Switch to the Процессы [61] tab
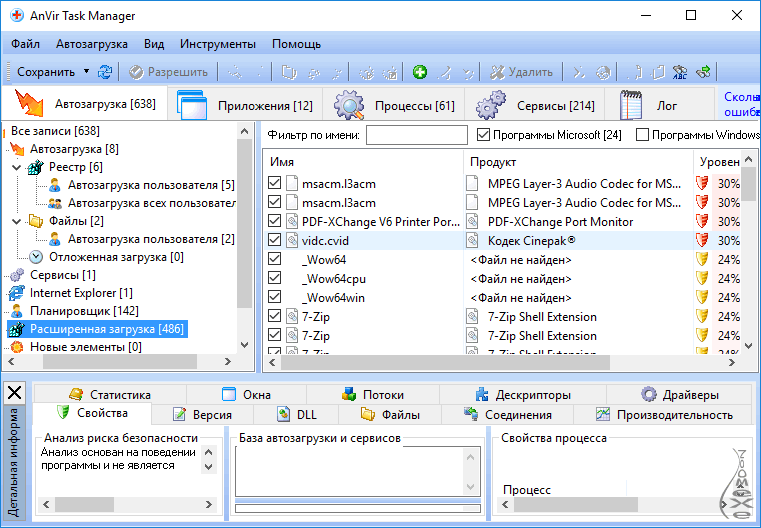This screenshot has width=761, height=528. [x=395, y=105]
